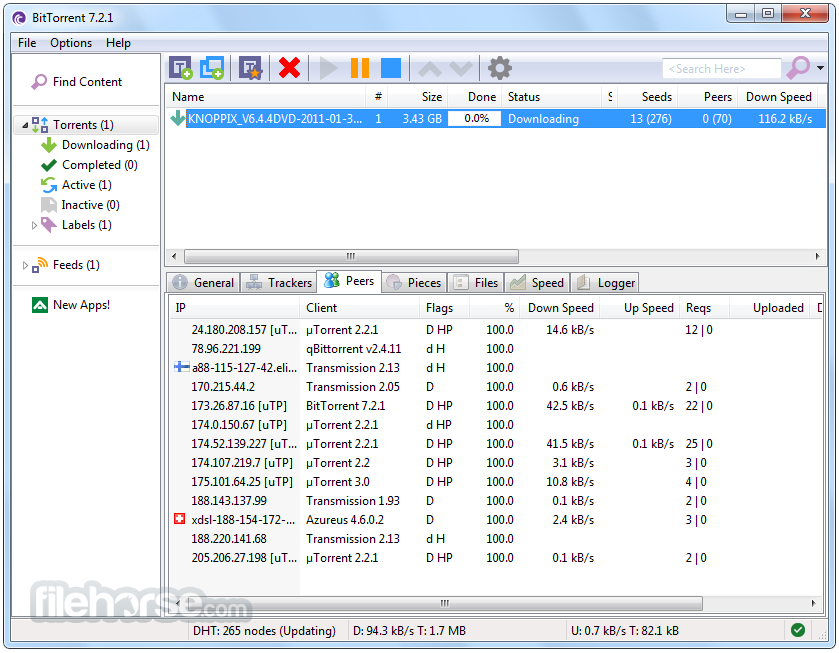Collapse the Torrents tree node

23,125
